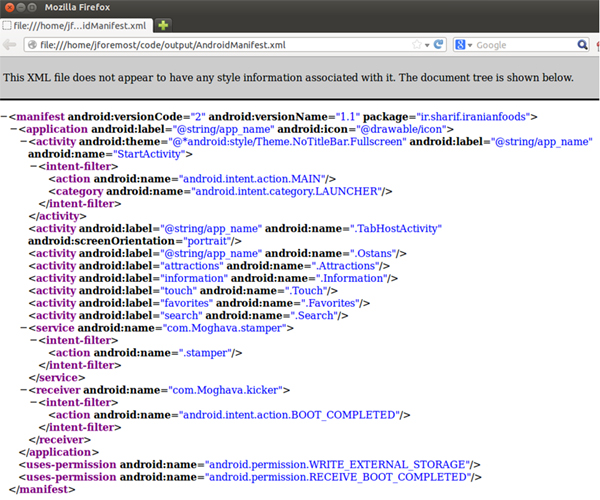
Task: Click the ".Touch" activity name
Action: pos(306,290)
